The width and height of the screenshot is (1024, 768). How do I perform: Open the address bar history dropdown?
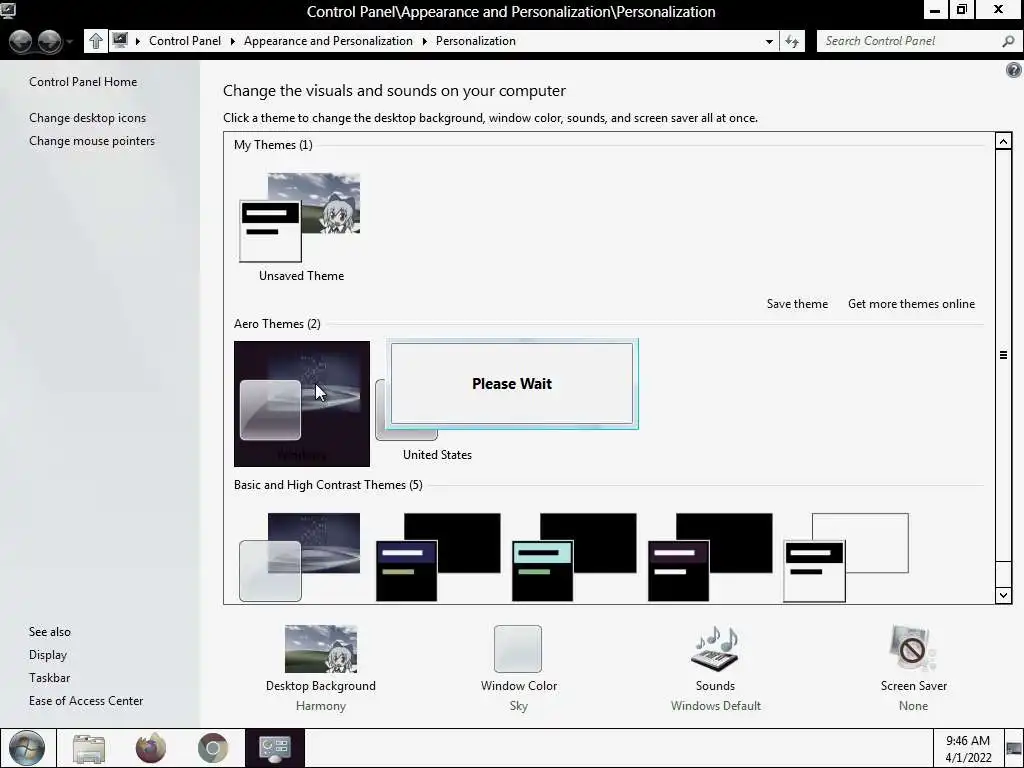pos(769,41)
